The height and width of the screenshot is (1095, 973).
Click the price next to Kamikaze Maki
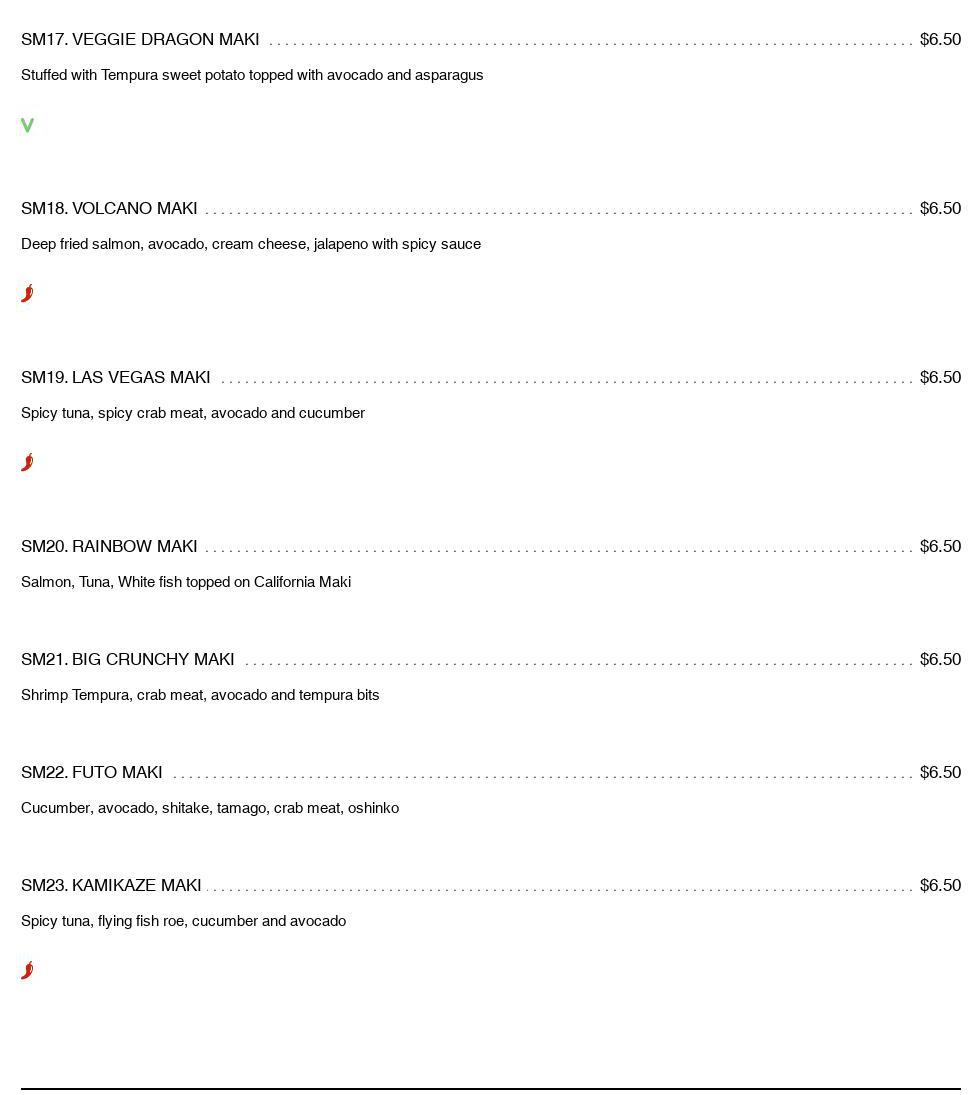pyautogui.click(x=940, y=885)
